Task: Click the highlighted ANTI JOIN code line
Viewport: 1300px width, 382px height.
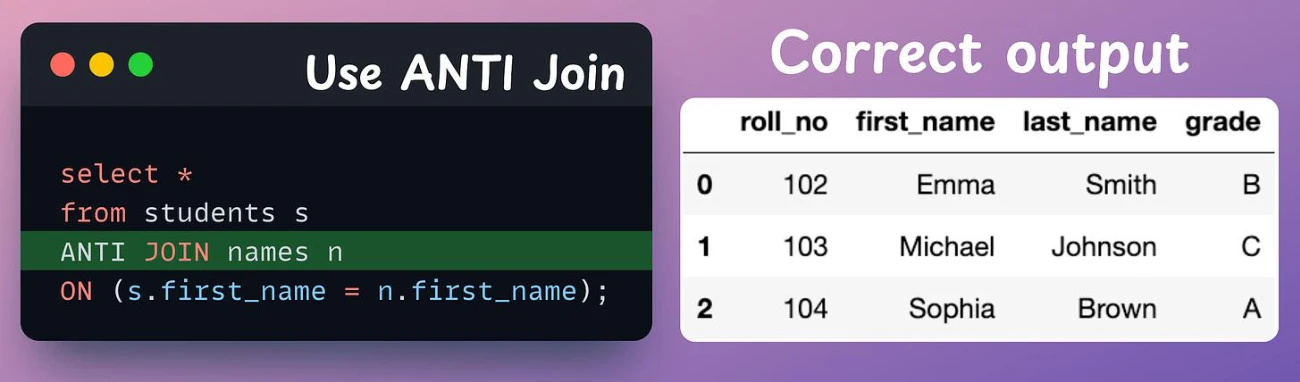Action: [336, 251]
